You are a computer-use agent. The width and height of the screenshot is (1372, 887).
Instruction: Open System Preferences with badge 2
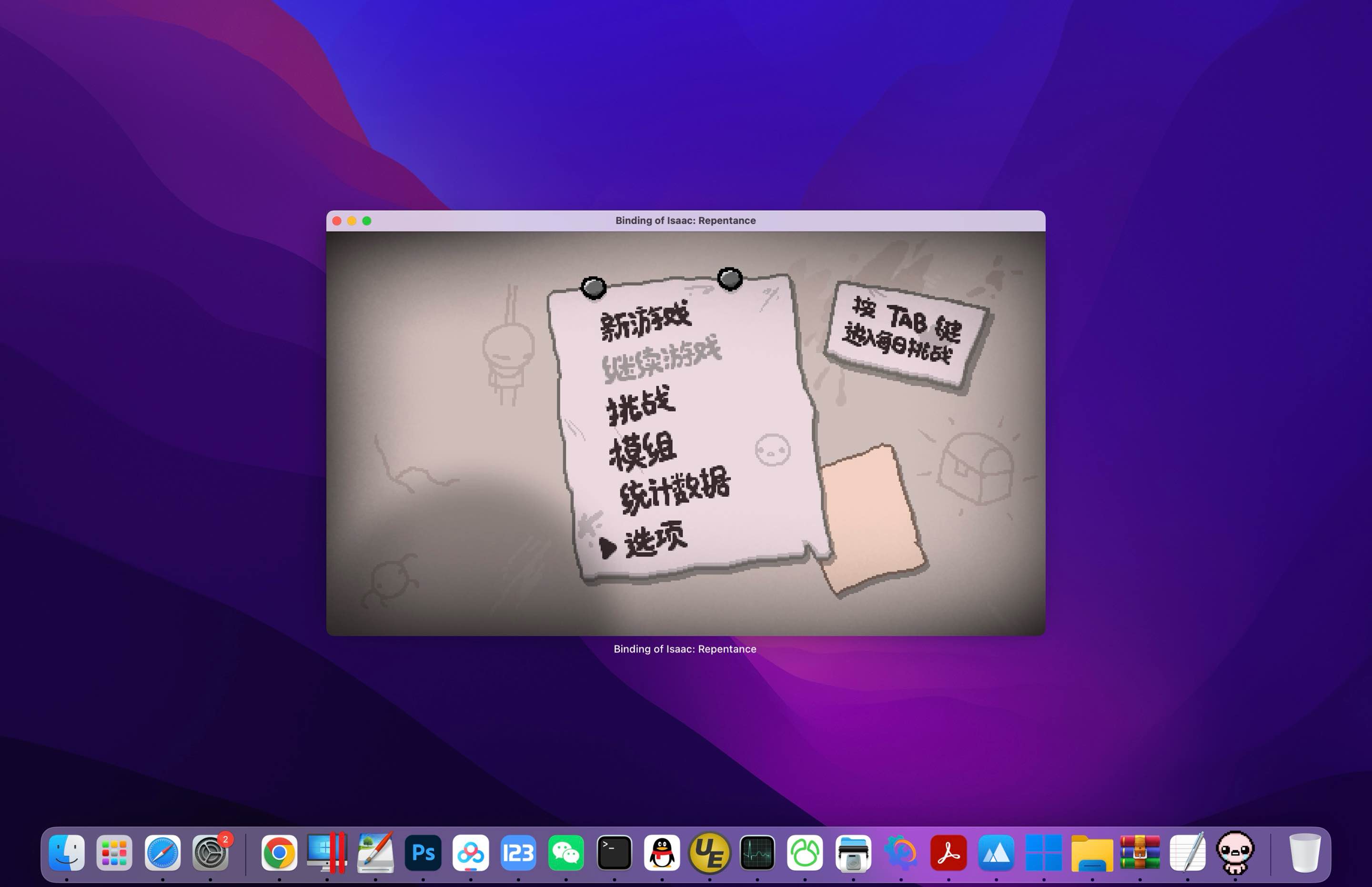pyautogui.click(x=210, y=852)
